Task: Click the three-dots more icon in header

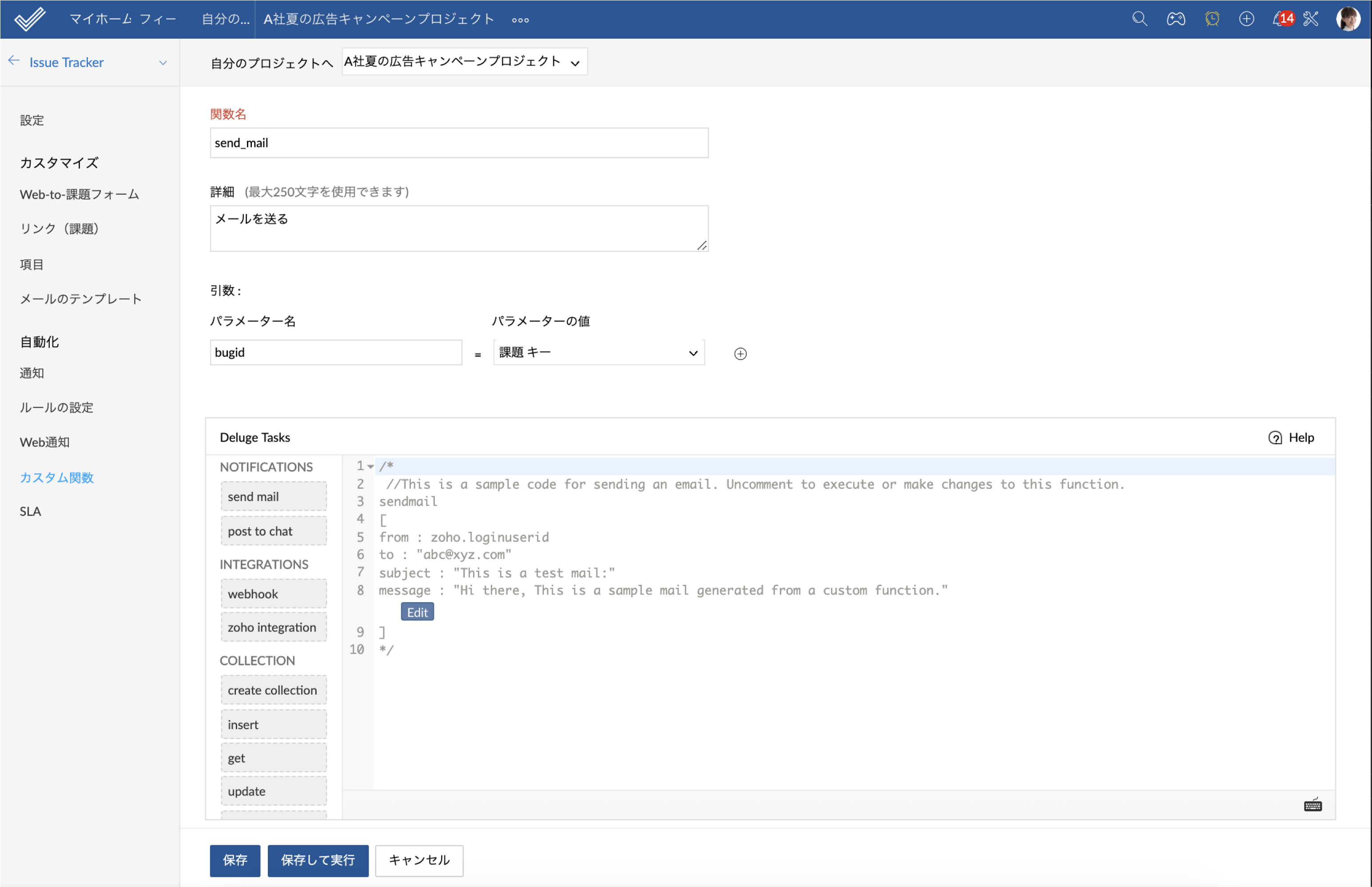Action: tap(520, 20)
